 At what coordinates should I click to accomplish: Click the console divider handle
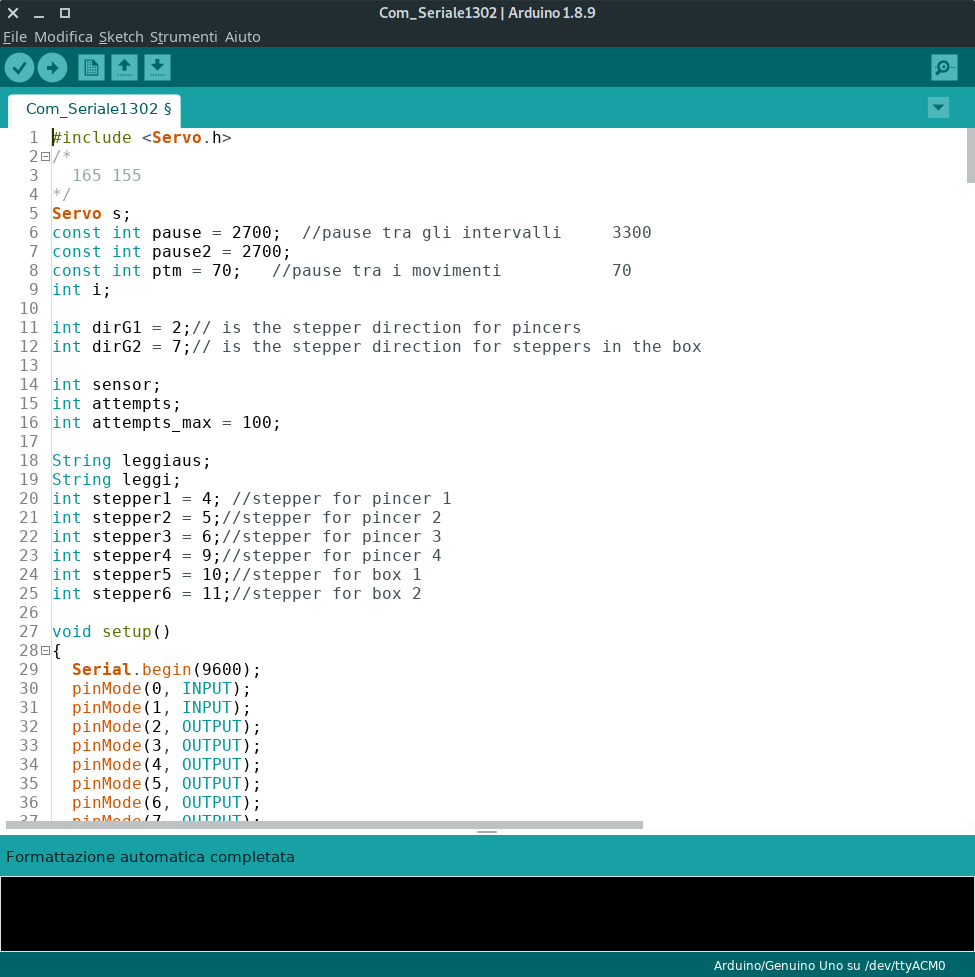coord(487,832)
